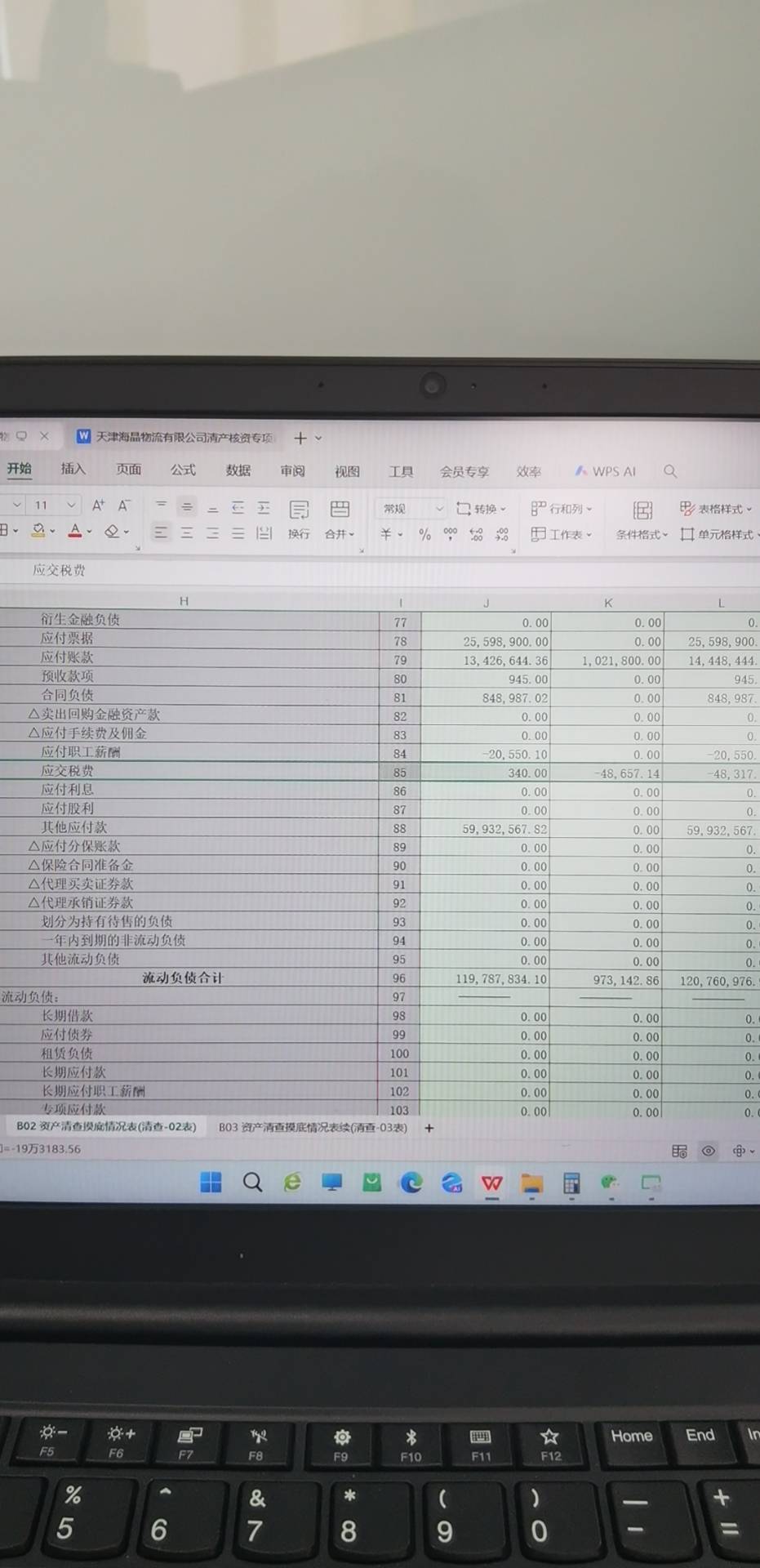Open the borders dropdown arrow
The image size is (760, 1568).
tap(16, 531)
